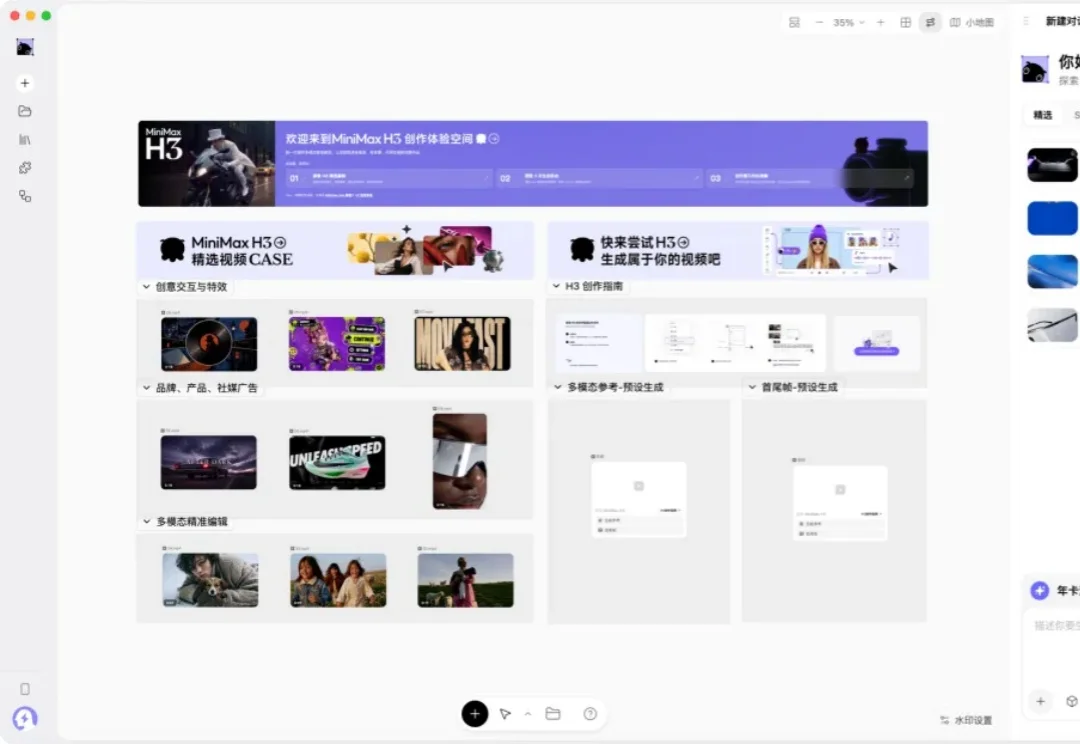The height and width of the screenshot is (744, 1080).
Task: Click the purple plus icon beside 年卡
Action: pyautogui.click(x=1039, y=590)
